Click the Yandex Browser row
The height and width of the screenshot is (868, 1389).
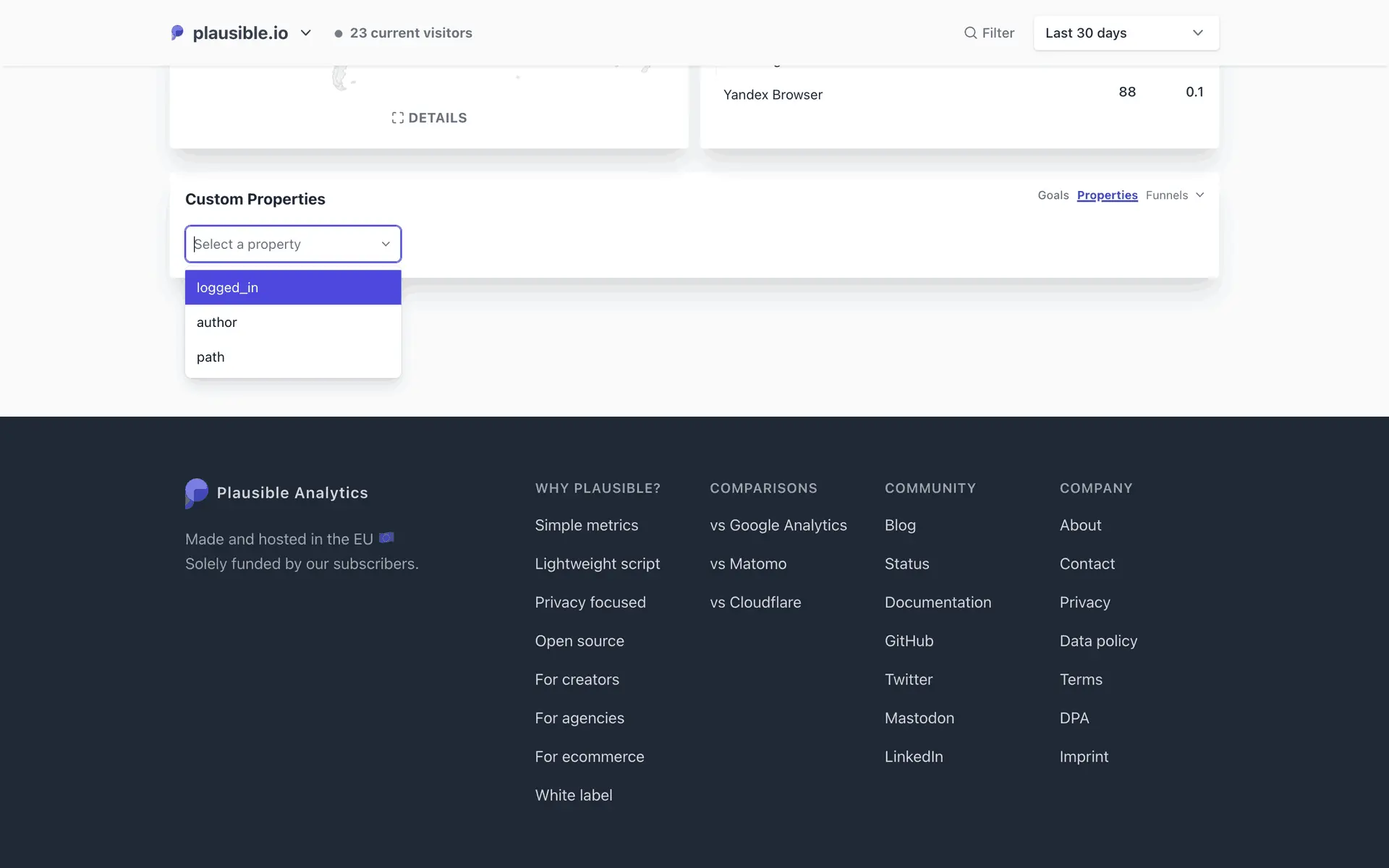point(773,95)
